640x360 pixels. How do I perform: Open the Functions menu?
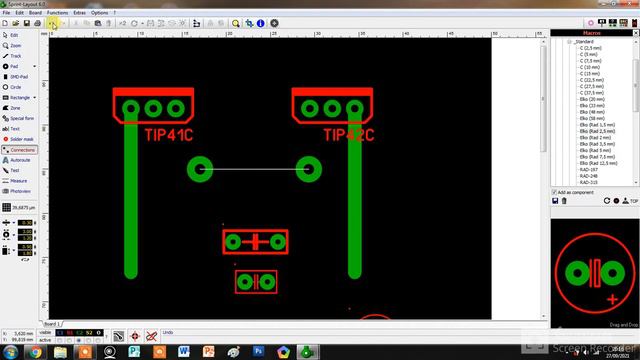[x=58, y=13]
